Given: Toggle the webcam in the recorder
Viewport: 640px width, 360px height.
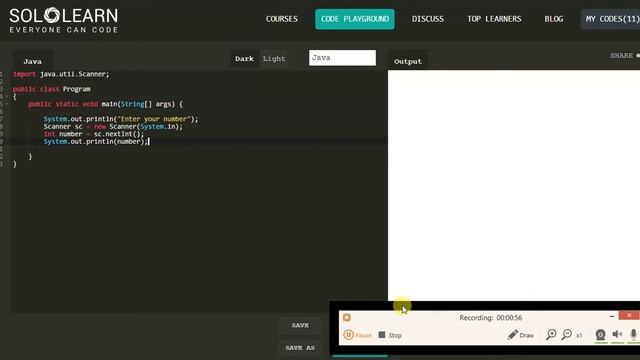Looking at the screenshot, I should [600, 335].
